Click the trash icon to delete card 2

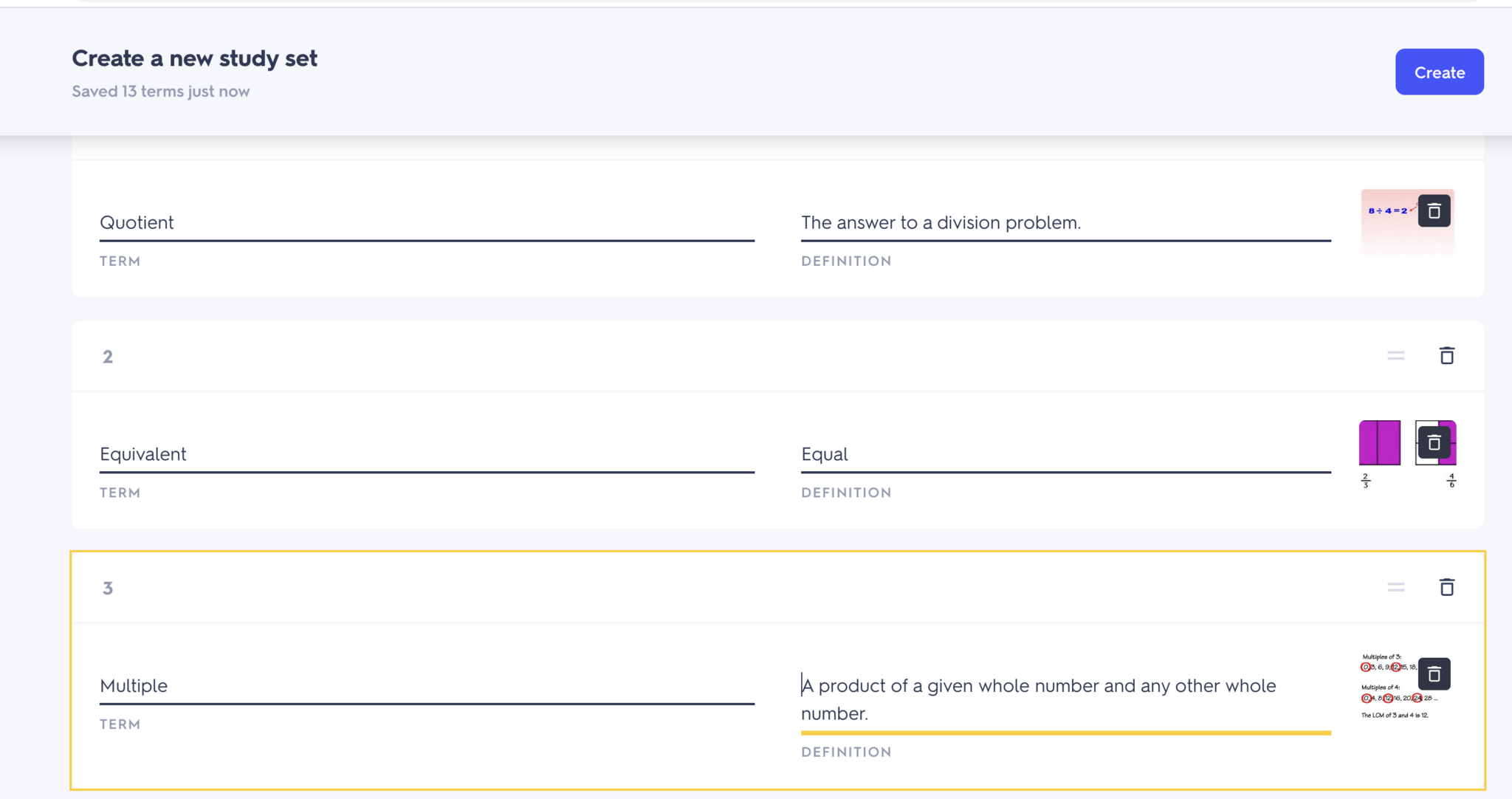point(1446,356)
